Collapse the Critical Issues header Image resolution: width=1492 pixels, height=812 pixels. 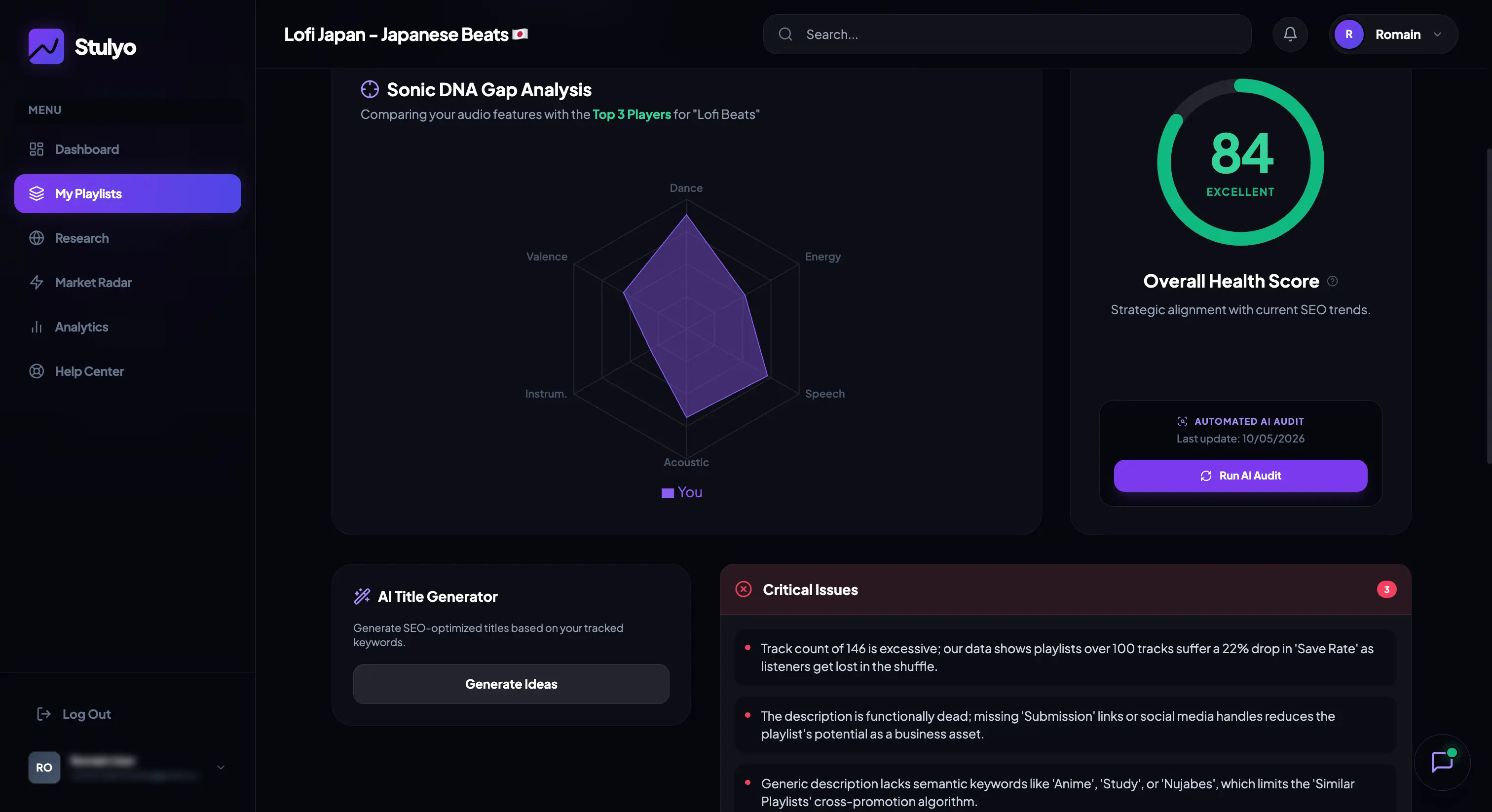click(1065, 589)
